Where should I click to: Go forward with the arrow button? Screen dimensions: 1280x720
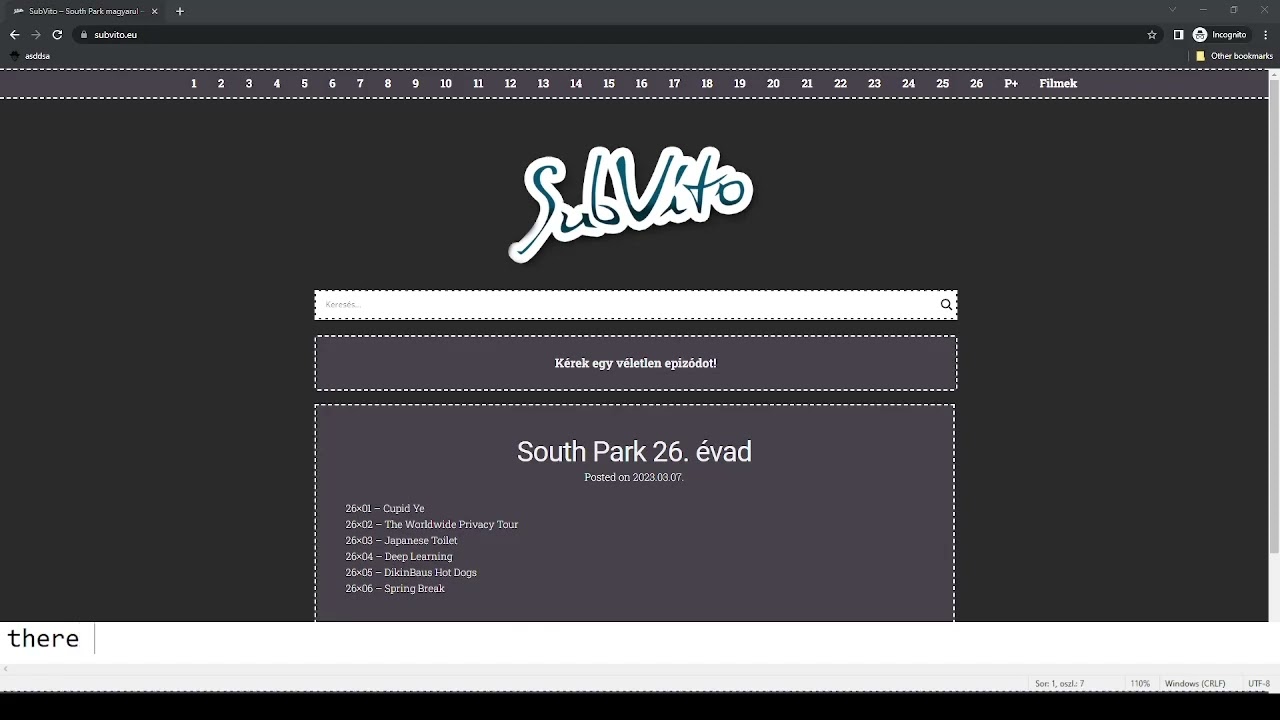click(x=36, y=34)
